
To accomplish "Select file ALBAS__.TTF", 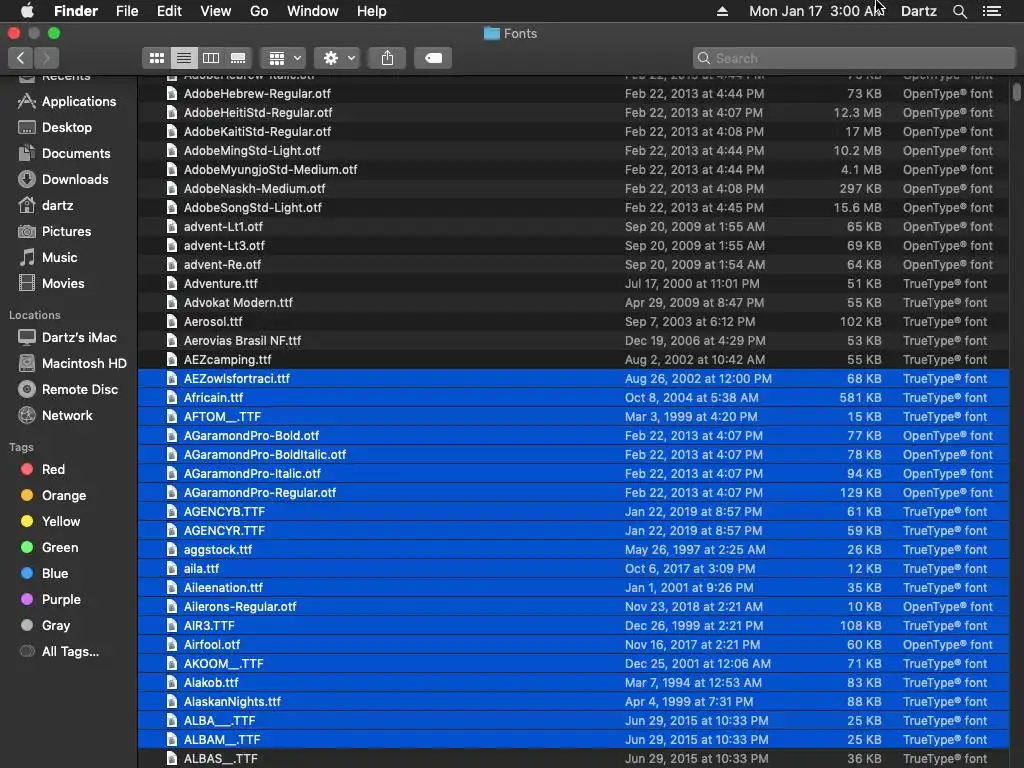I will 573,758.
